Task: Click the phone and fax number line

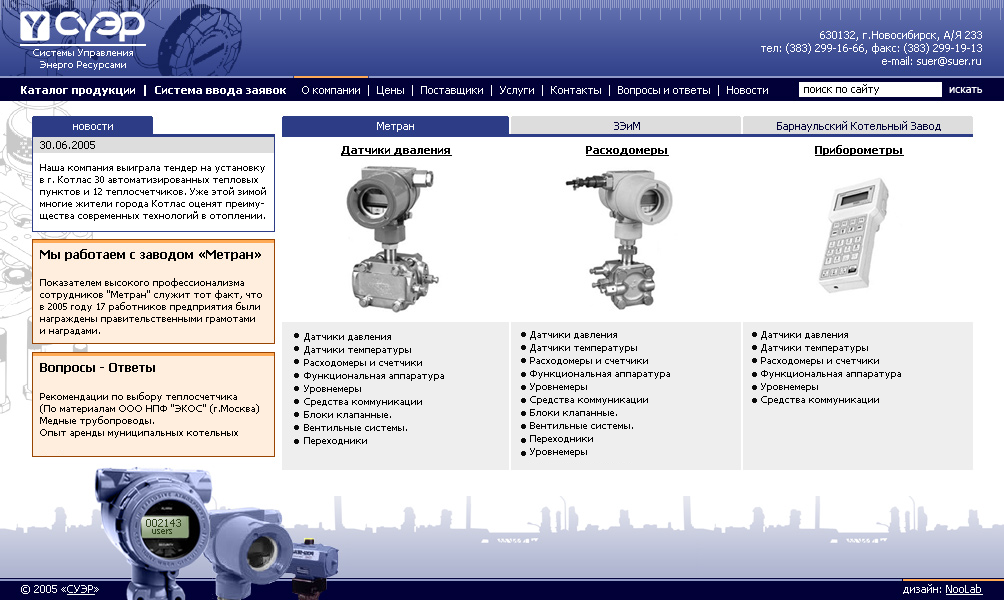Action: coord(871,48)
